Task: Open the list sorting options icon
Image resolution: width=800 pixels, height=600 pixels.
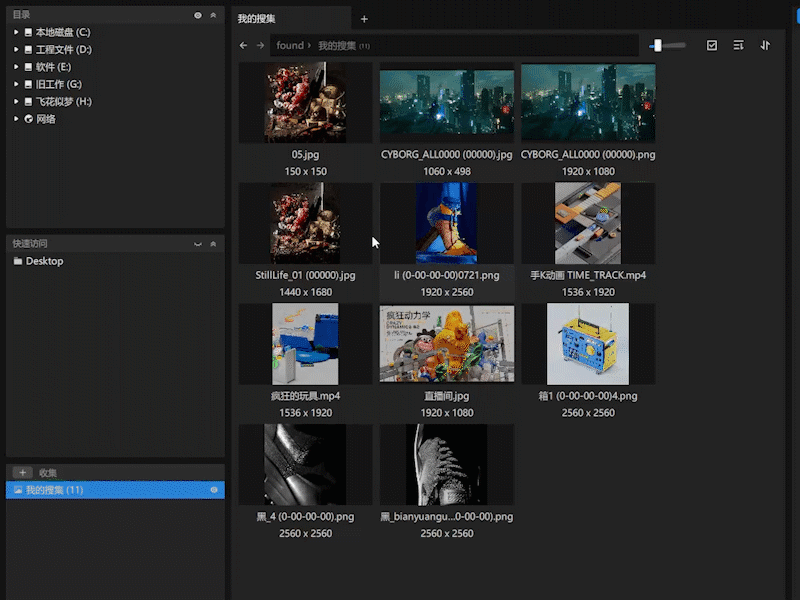Action: point(738,45)
